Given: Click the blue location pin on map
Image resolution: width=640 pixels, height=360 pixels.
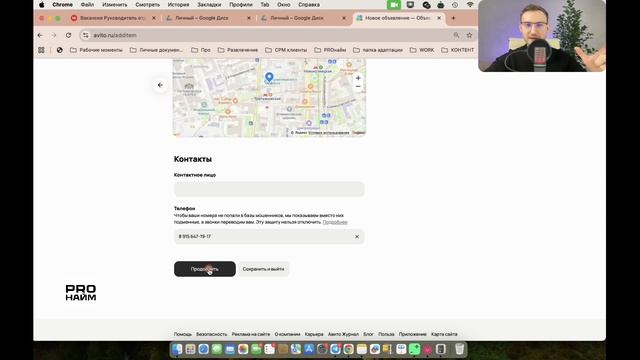Looking at the screenshot, I should 269,77.
